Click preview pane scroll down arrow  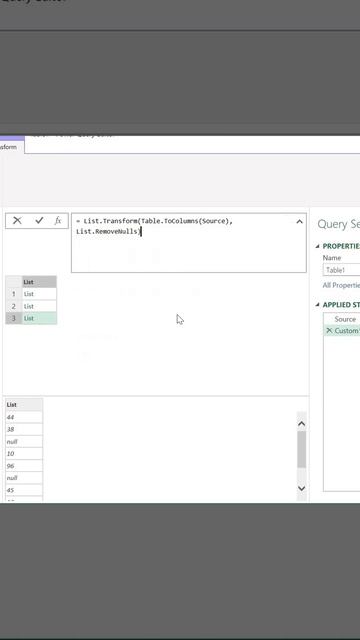coord(302,488)
